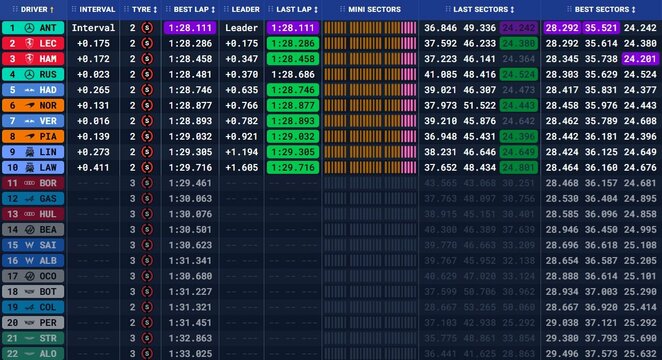
Task: Click ANT's purple 1:28.111 best lap
Action: pos(190,28)
